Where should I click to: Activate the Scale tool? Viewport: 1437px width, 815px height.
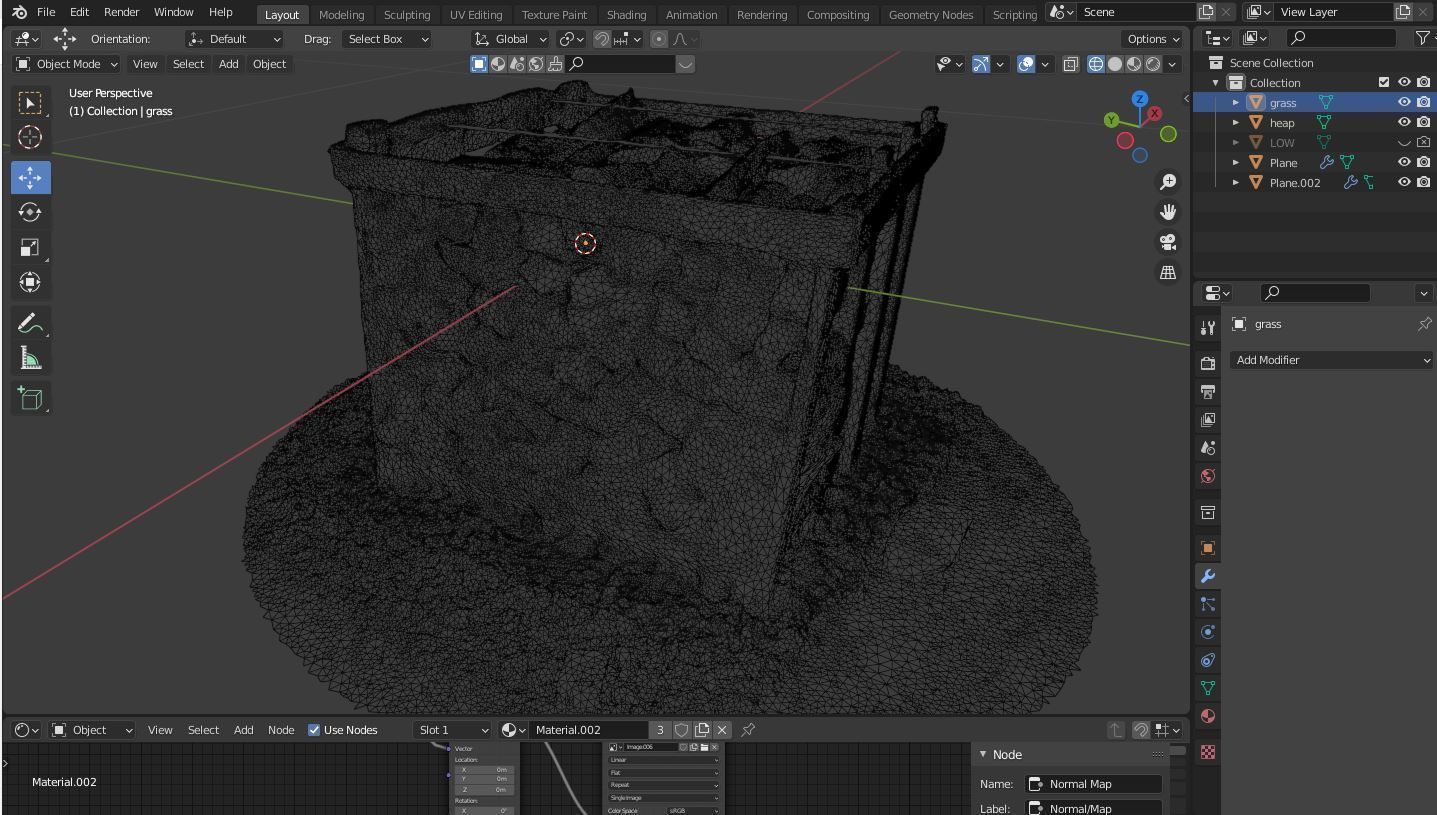coord(30,247)
